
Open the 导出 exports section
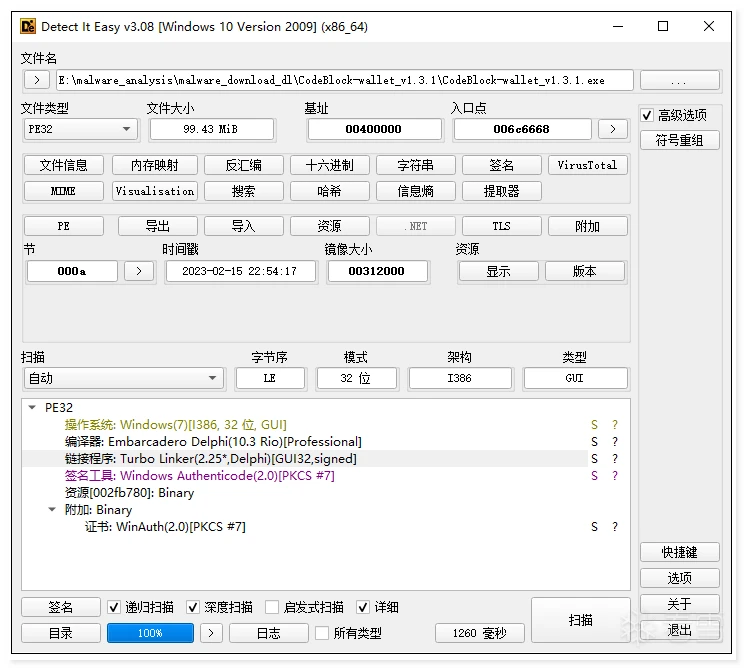pos(158,226)
